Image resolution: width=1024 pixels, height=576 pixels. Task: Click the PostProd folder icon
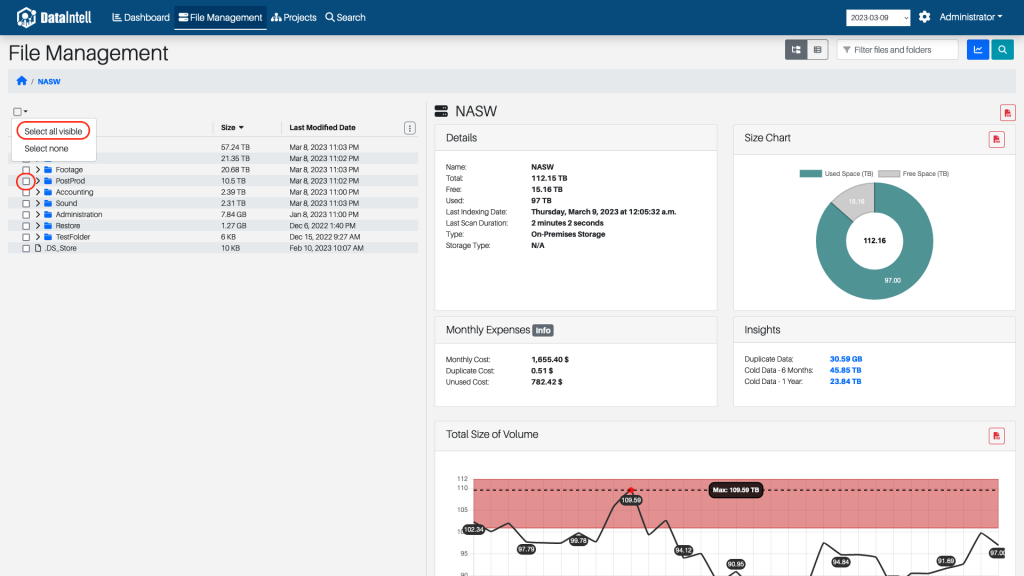click(x=48, y=181)
